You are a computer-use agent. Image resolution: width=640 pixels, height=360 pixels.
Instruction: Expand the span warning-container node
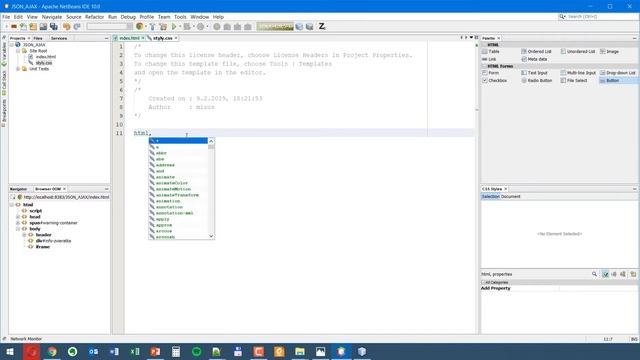click(18, 223)
